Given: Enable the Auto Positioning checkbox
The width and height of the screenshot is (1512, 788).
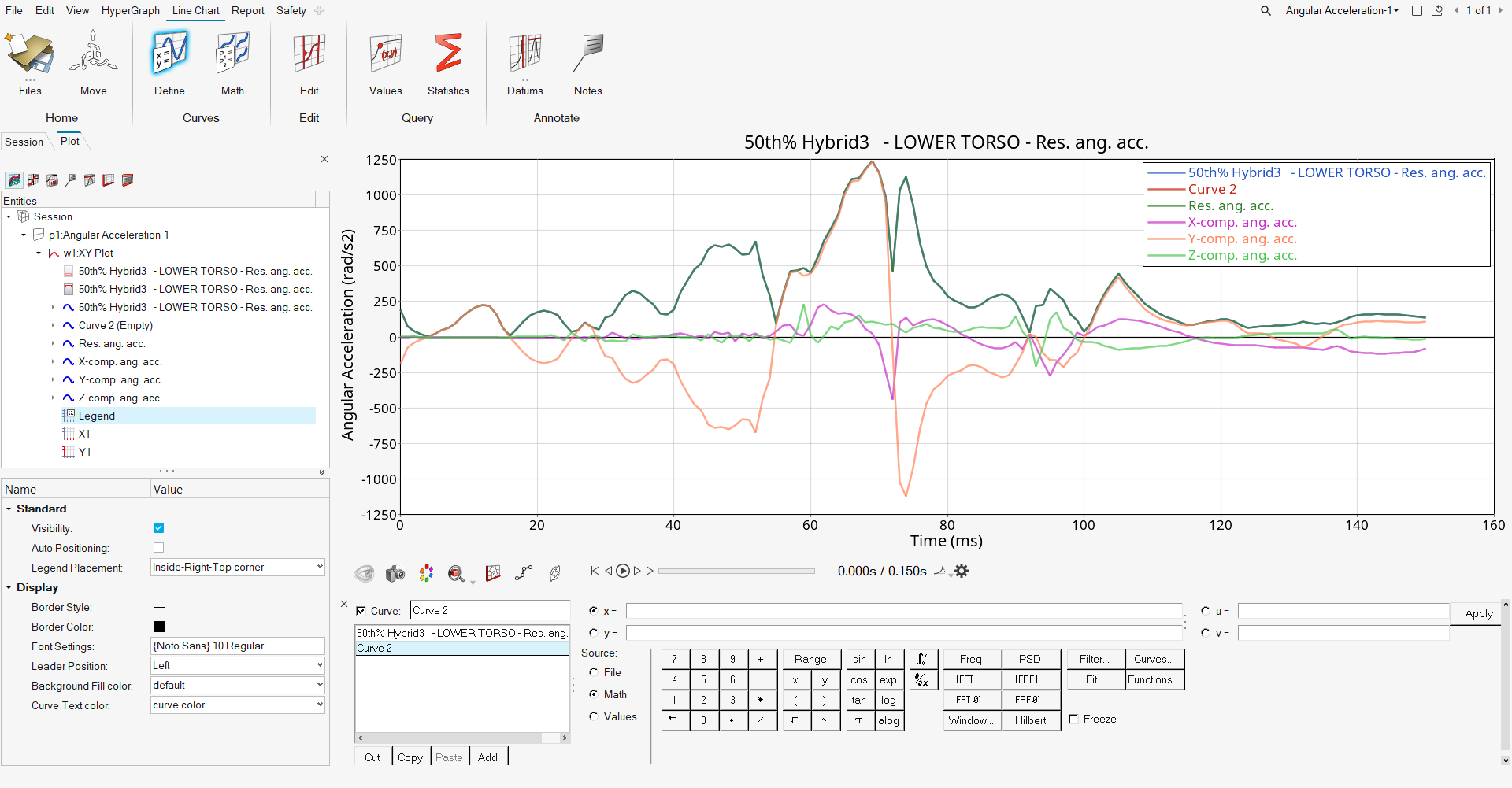Looking at the screenshot, I should coord(159,548).
